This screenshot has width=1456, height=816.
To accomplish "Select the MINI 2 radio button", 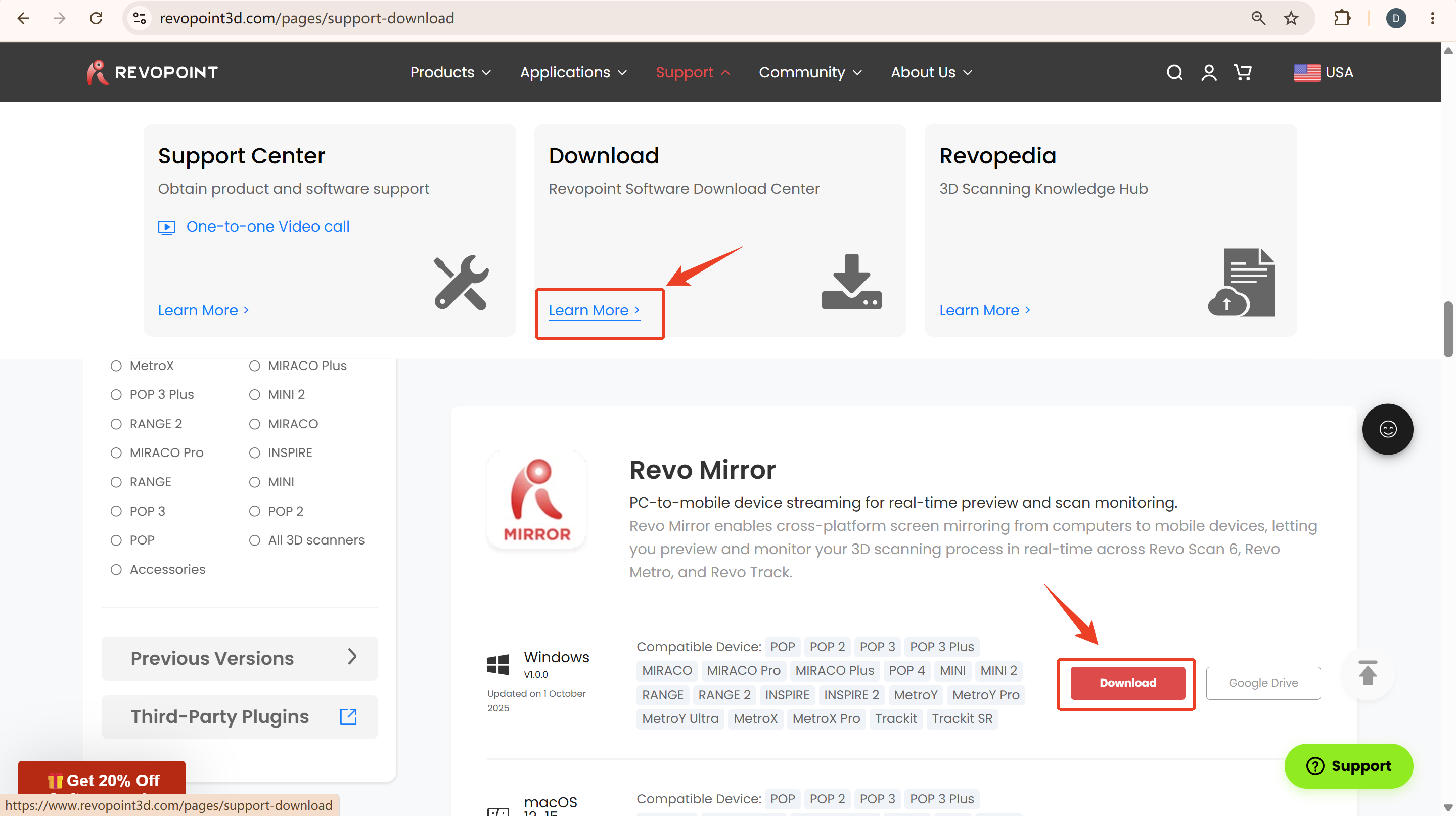I will pos(254,394).
